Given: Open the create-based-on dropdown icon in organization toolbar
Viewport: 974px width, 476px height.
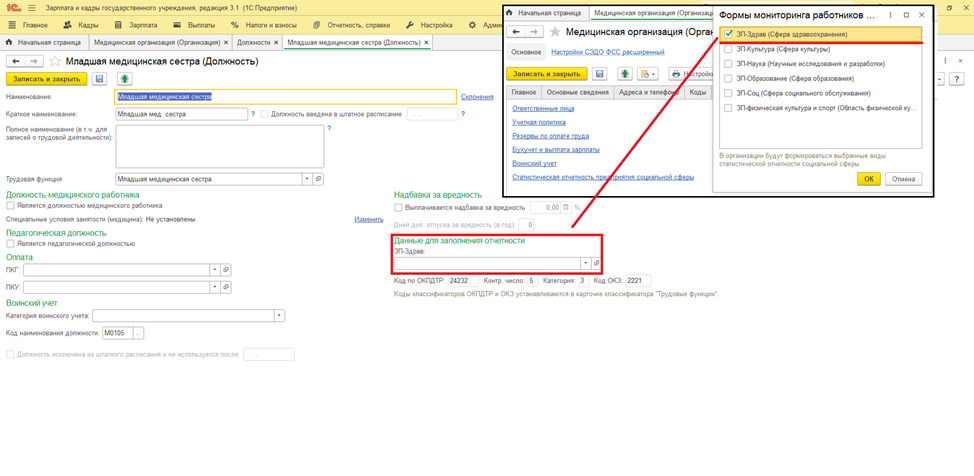Looking at the screenshot, I should point(648,74).
